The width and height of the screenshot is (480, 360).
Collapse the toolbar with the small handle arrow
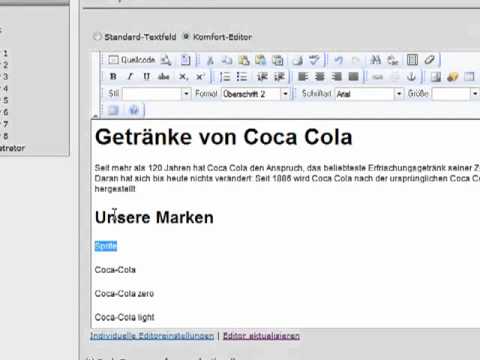coord(95,116)
